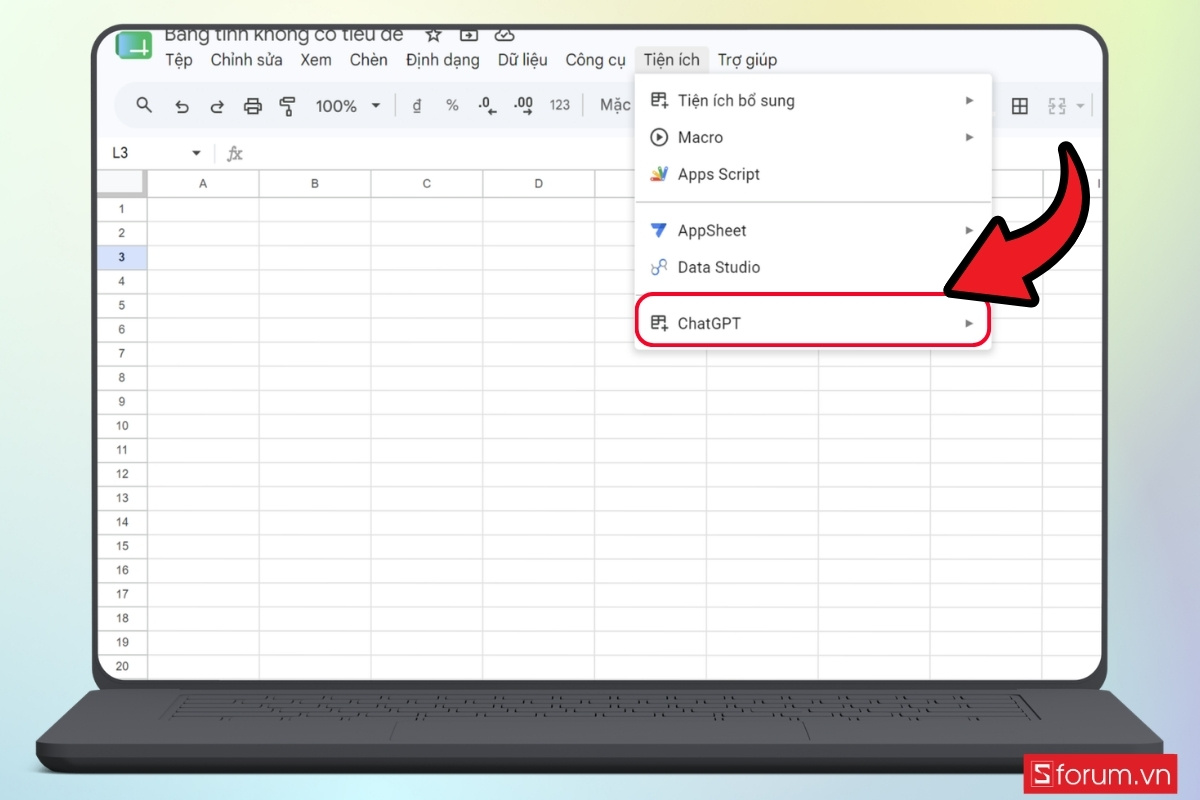Select row 10 header
The width and height of the screenshot is (1200, 800).
point(122,425)
